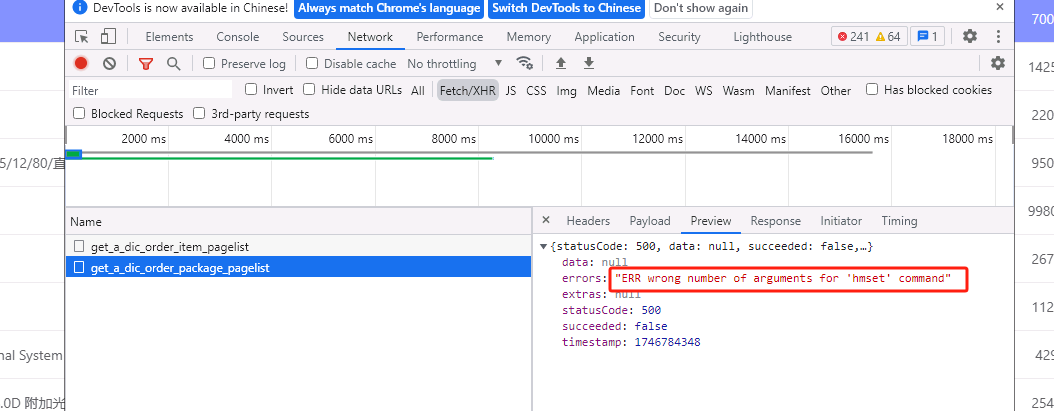Activate the inspect element picker icon

(x=82, y=36)
